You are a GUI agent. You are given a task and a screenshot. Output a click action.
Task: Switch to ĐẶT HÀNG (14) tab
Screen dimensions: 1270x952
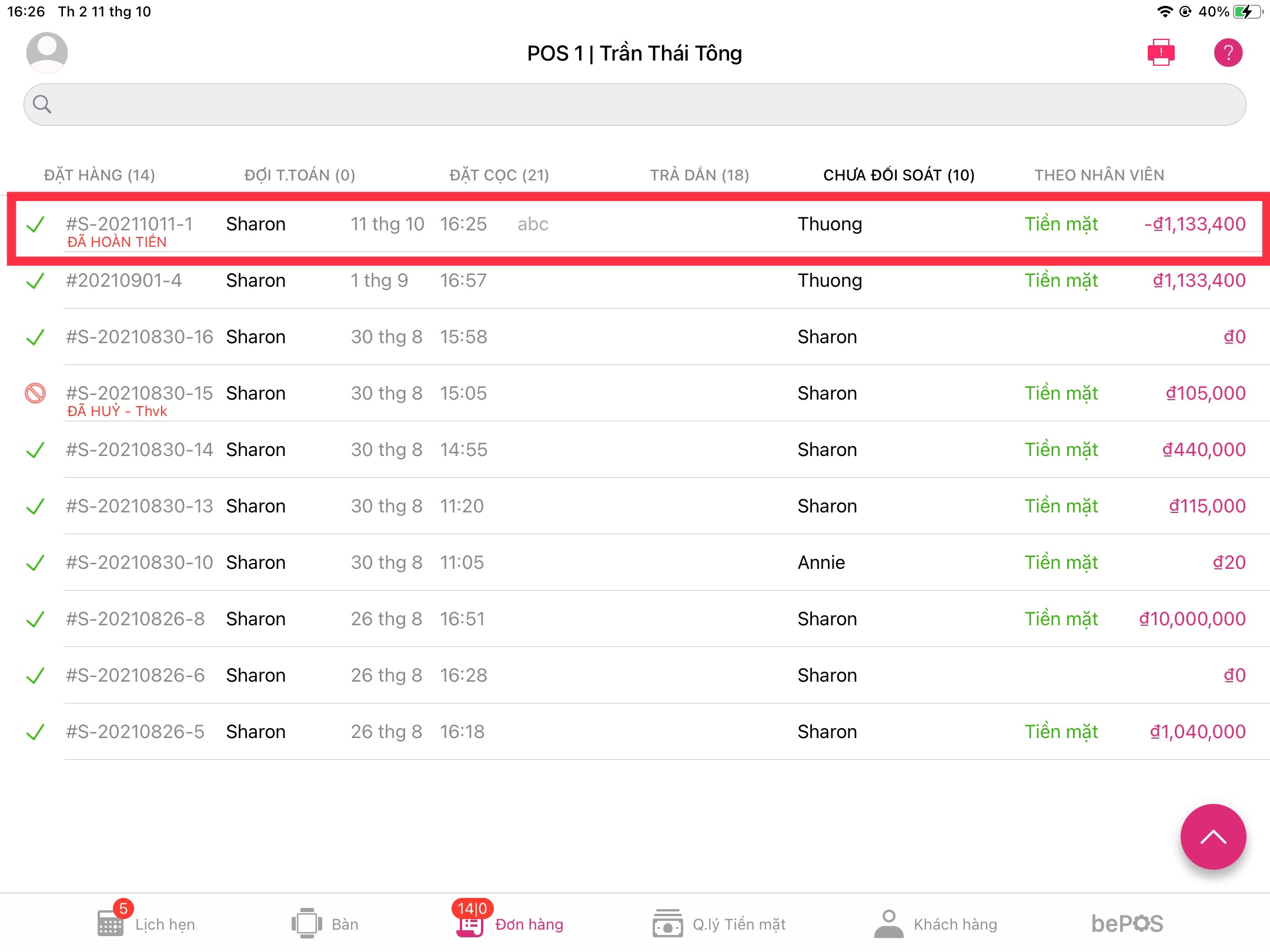pos(99,175)
